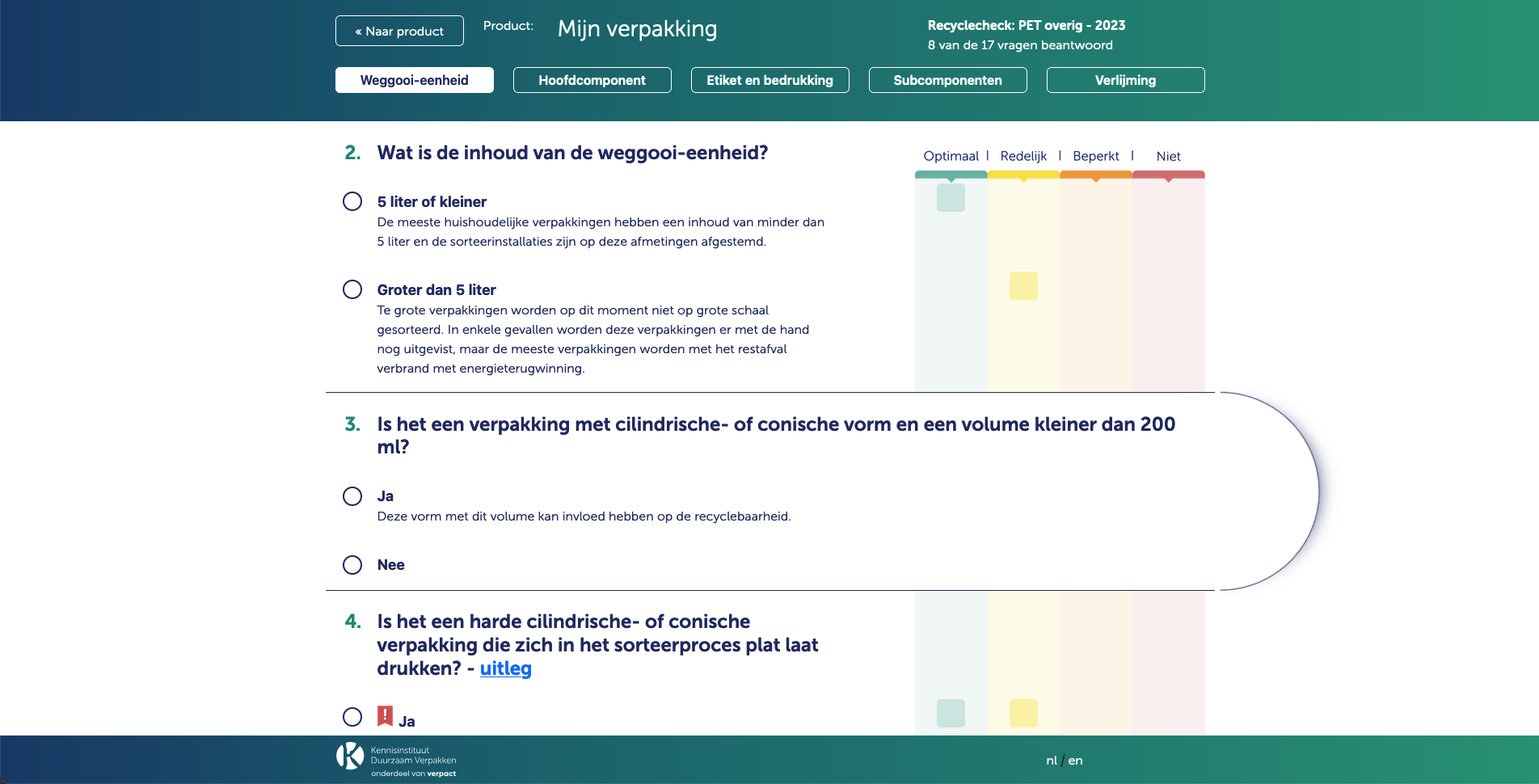
Task: Select the "Groter dan 5 liter" option
Action: pos(352,289)
